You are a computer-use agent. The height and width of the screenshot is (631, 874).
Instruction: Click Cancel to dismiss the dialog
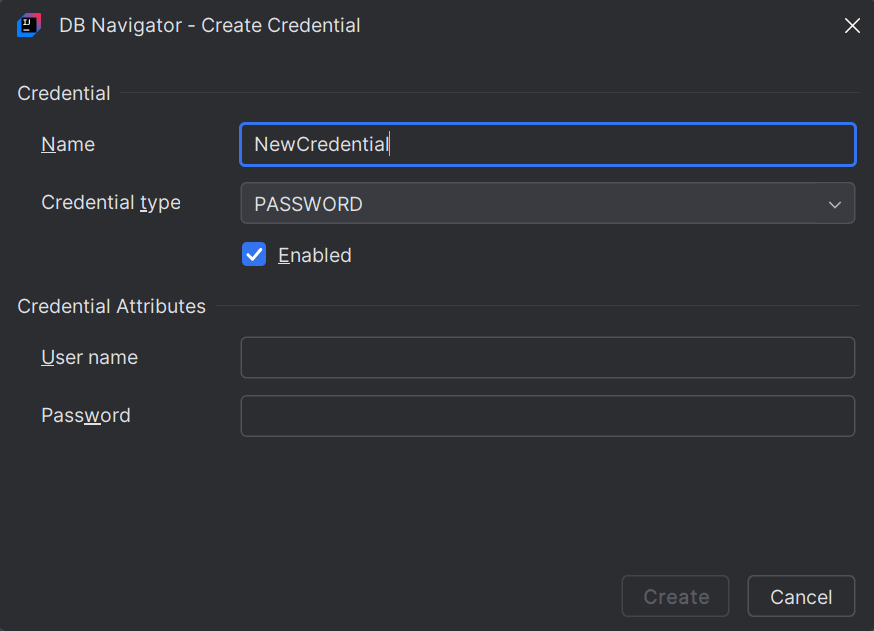[800, 596]
